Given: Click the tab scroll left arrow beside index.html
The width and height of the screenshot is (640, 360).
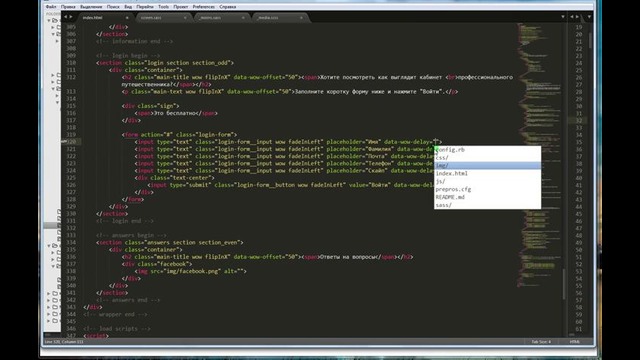Looking at the screenshot, I should pyautogui.click(x=65, y=17).
